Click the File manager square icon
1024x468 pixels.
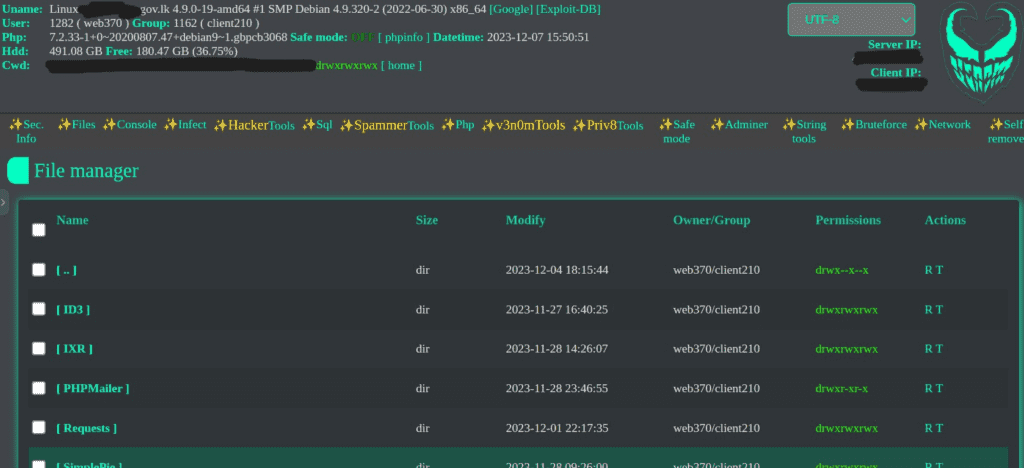pyautogui.click(x=18, y=171)
